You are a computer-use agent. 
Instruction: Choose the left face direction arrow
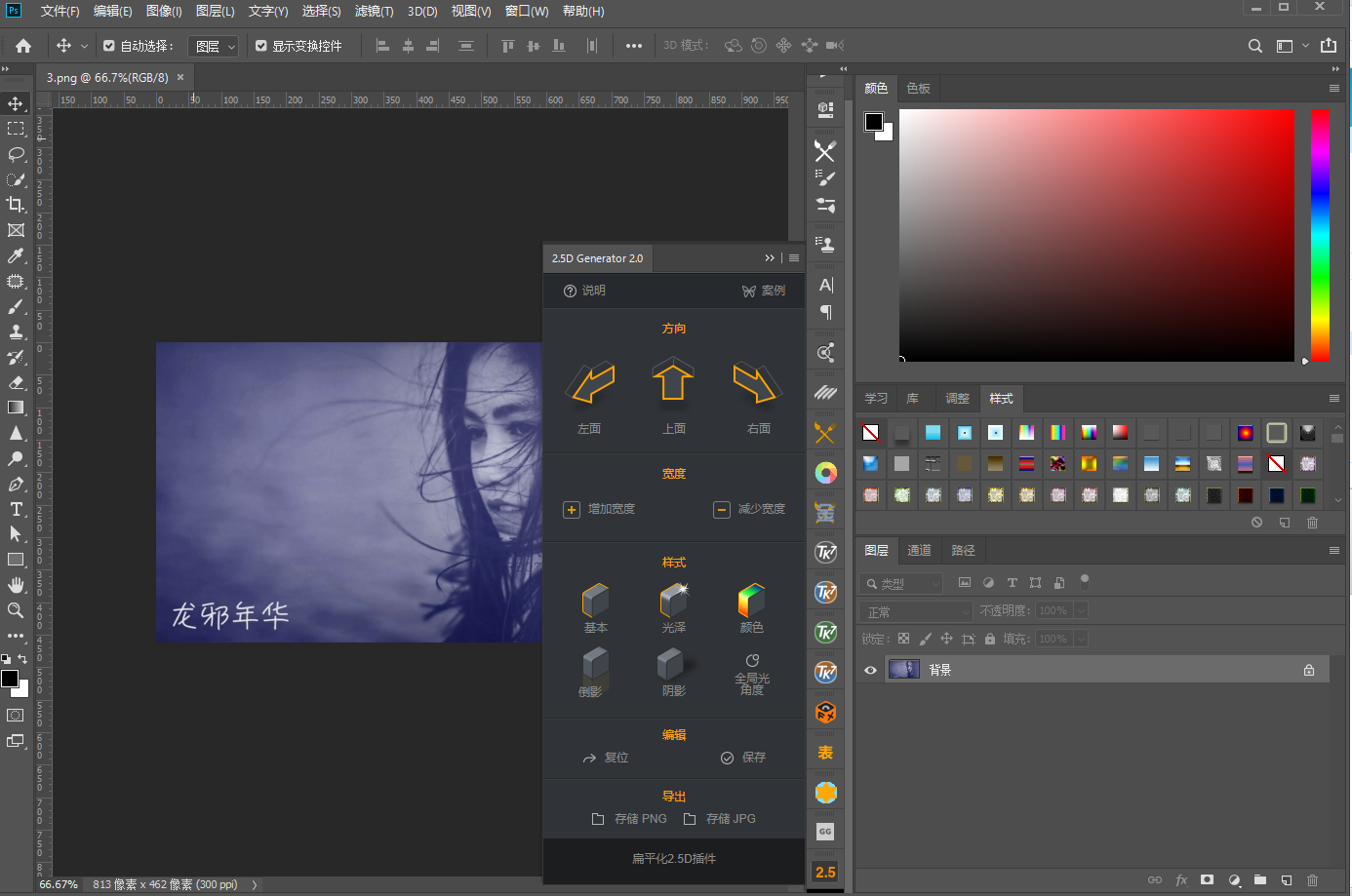(x=590, y=383)
